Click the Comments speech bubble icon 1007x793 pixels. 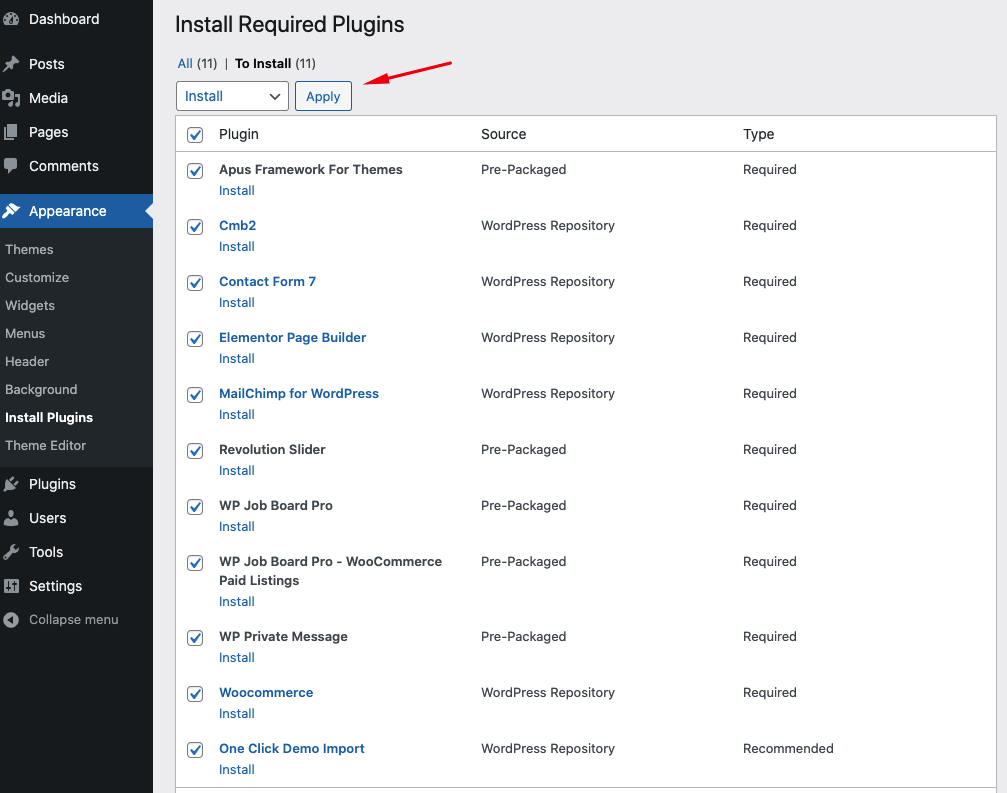point(11,166)
